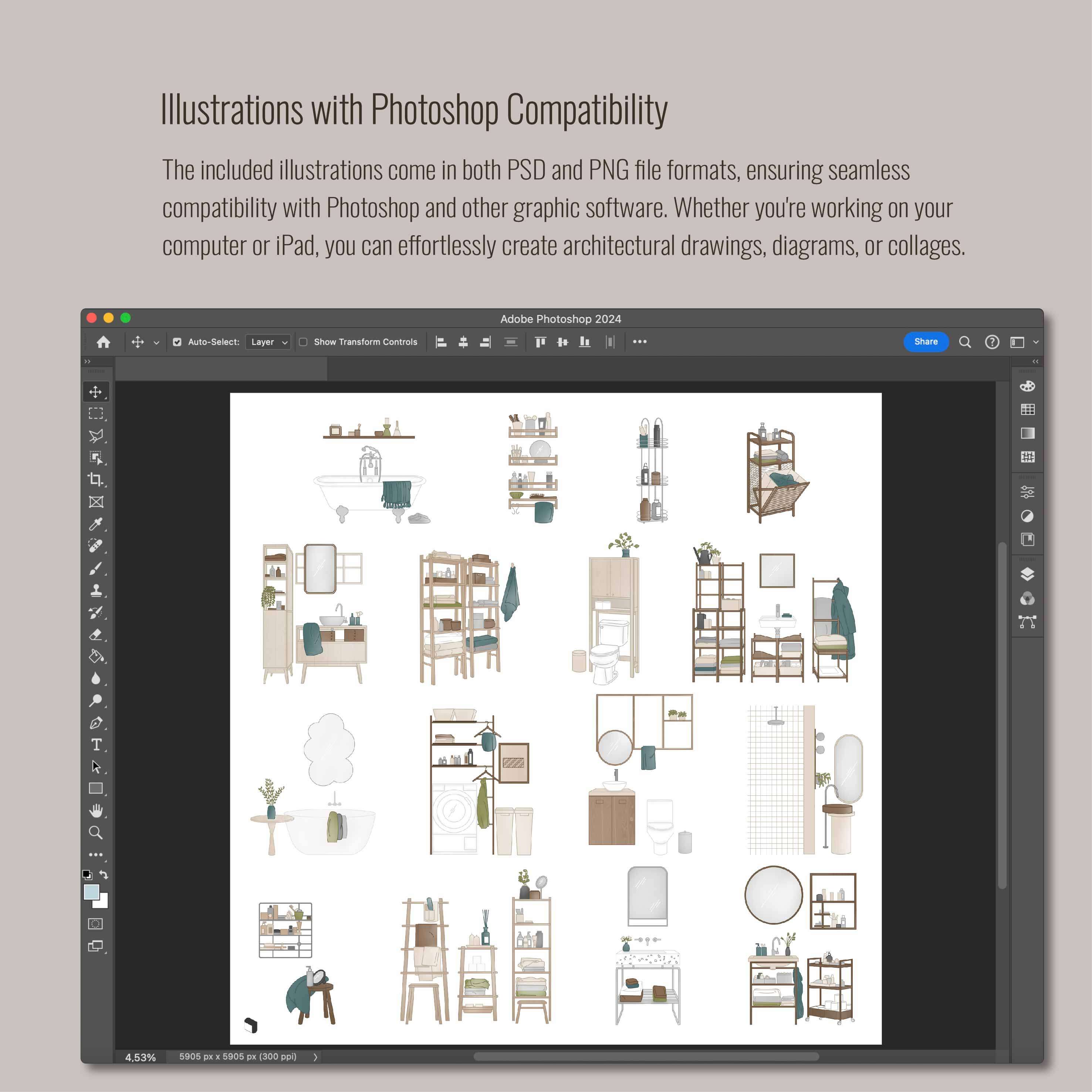Open the Properties panel sliders icon
Screen dimensions: 1092x1092
pyautogui.click(x=1028, y=492)
